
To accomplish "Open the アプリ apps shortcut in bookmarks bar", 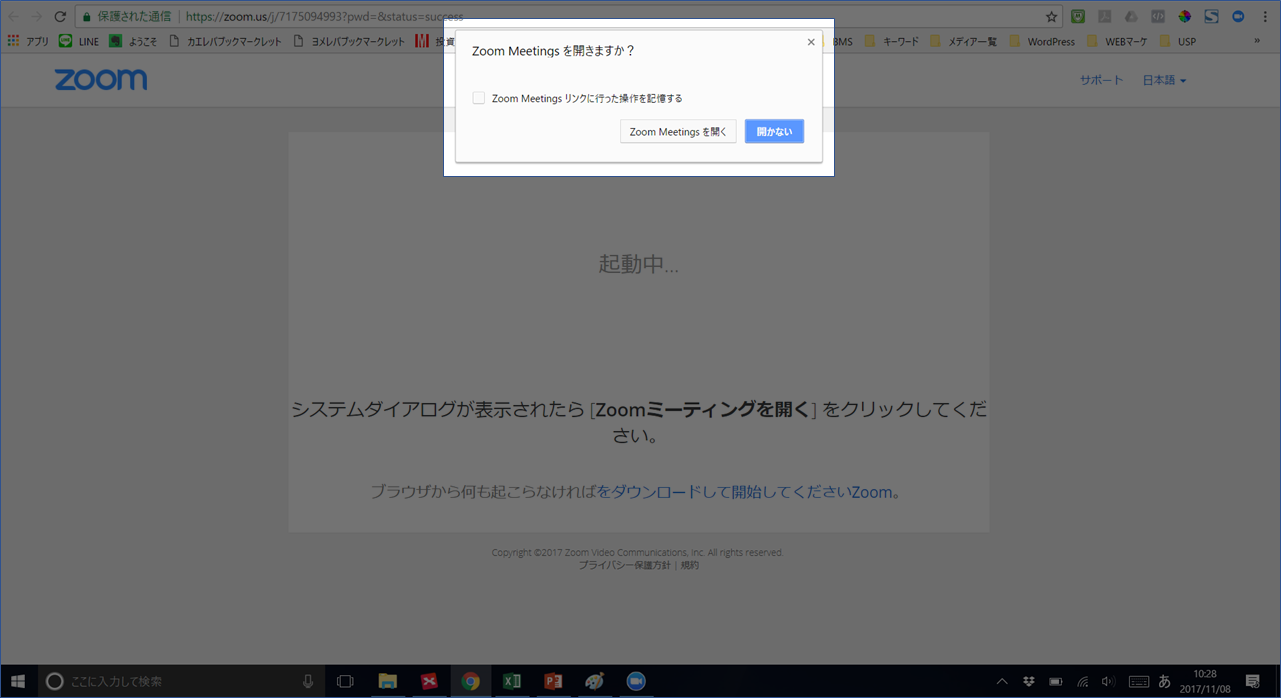I will [x=28, y=41].
